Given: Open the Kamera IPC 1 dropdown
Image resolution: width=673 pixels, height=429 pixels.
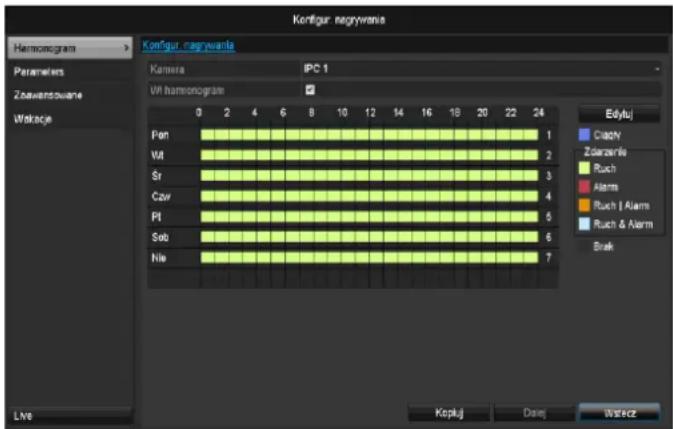Looking at the screenshot, I should [x=480, y=69].
